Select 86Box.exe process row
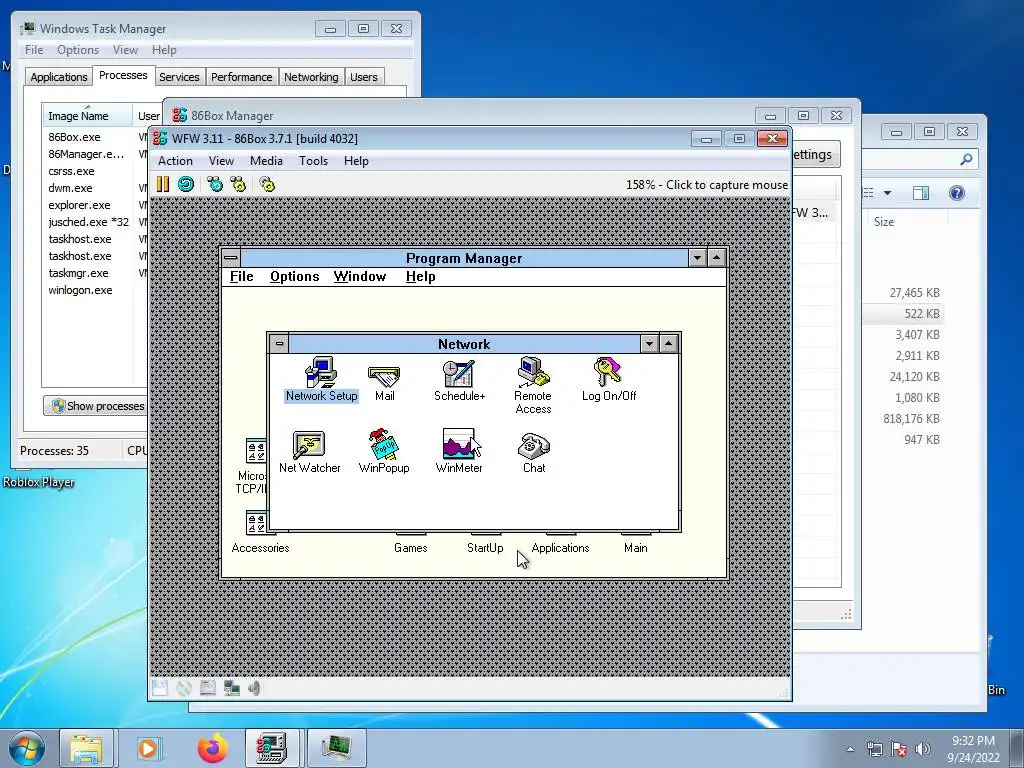Image resolution: width=1024 pixels, height=768 pixels. [95, 137]
